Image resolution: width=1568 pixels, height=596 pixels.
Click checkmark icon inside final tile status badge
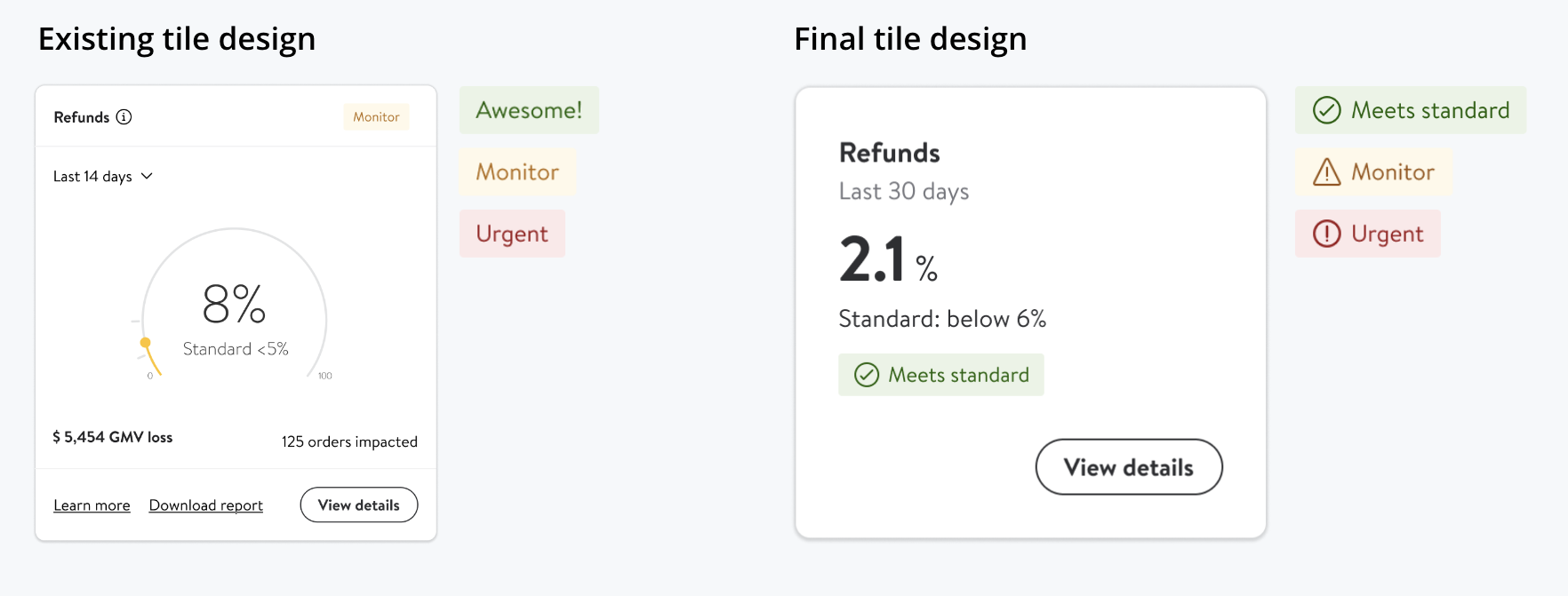(x=867, y=375)
